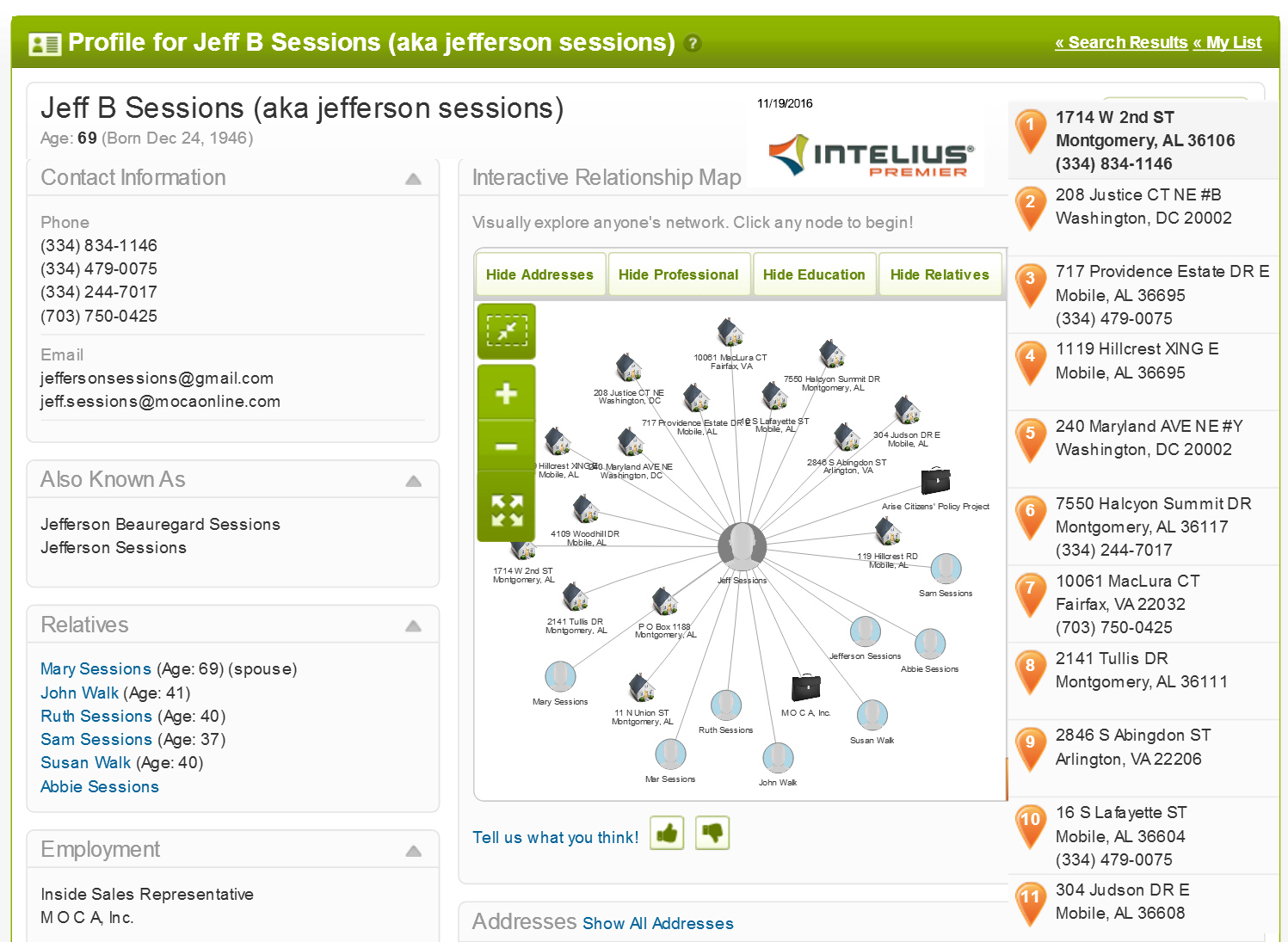The width and height of the screenshot is (1288, 942).
Task: Click the help question mark in header
Action: coord(693,43)
